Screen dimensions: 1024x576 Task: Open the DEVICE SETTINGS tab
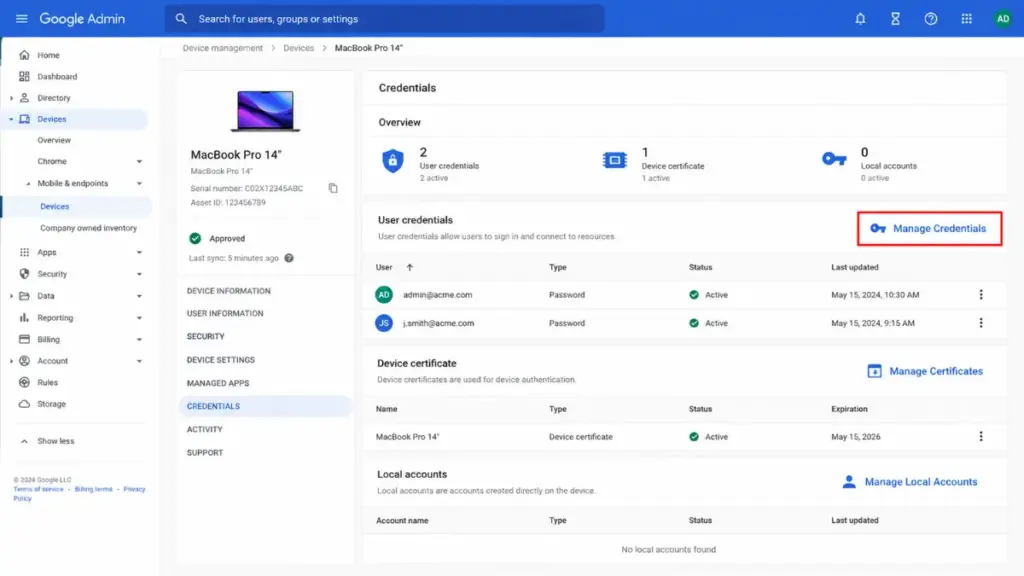point(221,360)
